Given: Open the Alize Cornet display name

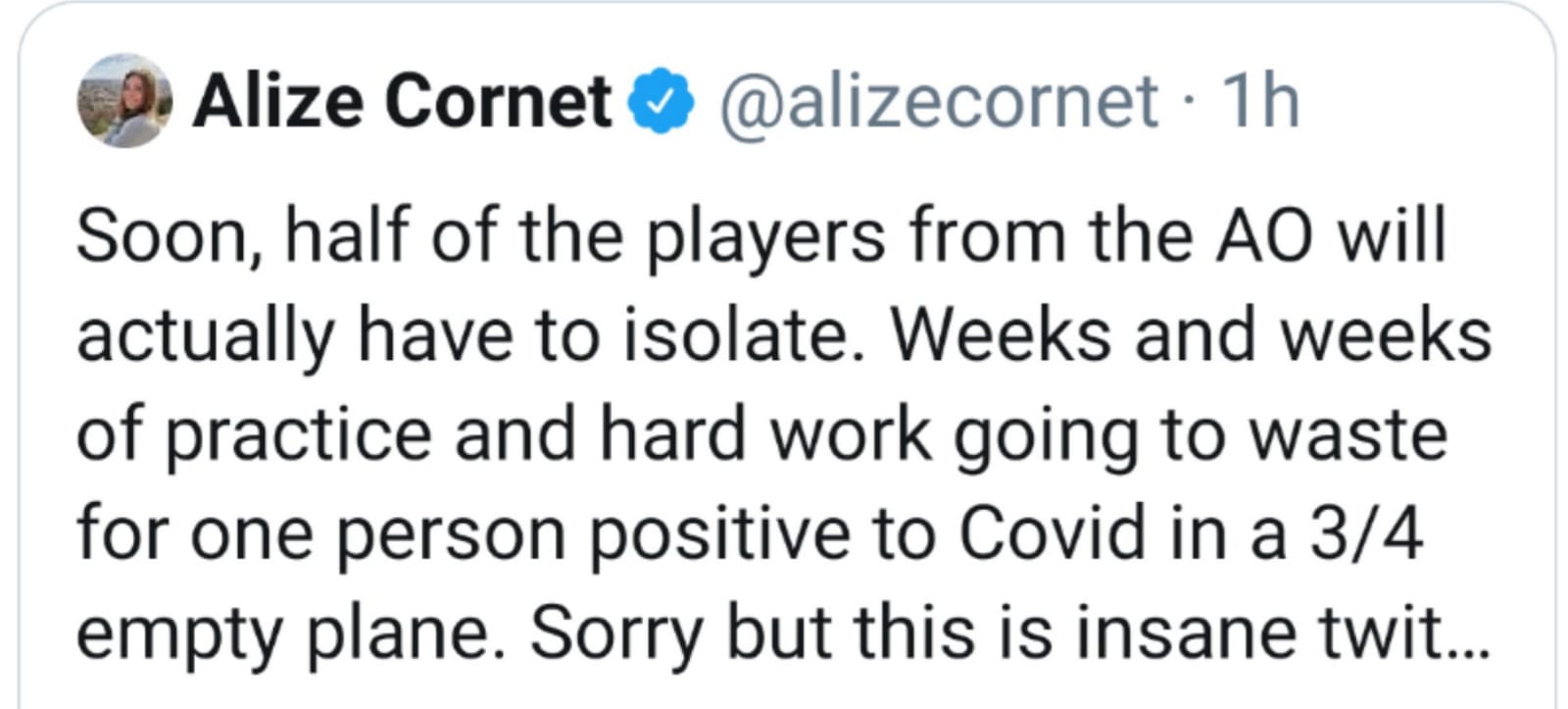Looking at the screenshot, I should pyautogui.click(x=402, y=101).
